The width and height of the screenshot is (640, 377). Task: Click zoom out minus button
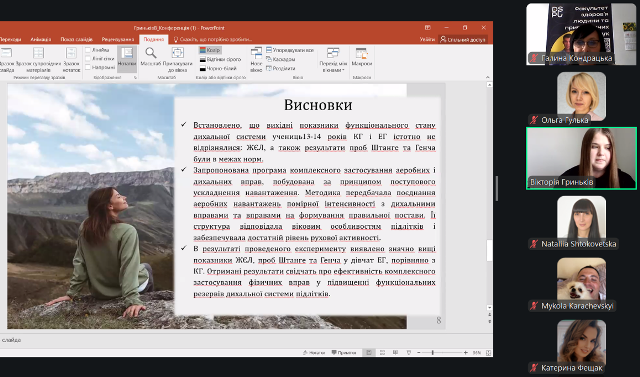coord(419,353)
